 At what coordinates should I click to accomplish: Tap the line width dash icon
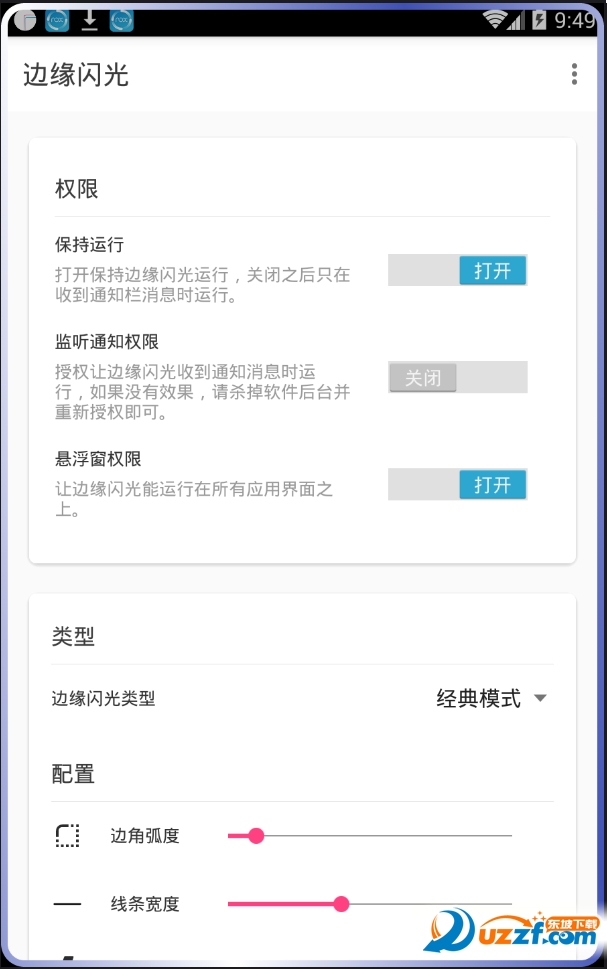(x=67, y=904)
